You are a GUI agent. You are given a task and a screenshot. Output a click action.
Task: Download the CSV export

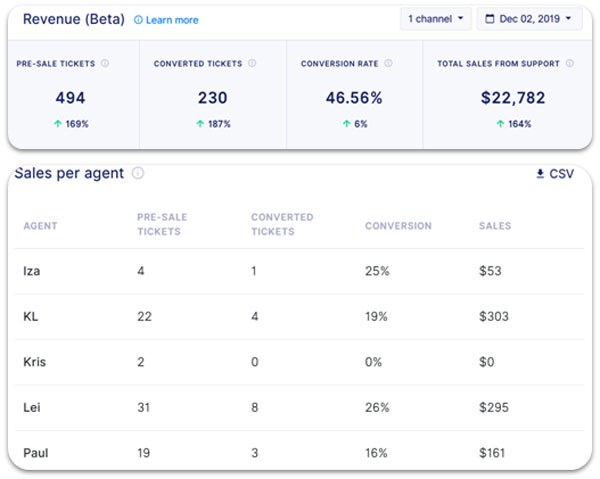coord(555,174)
